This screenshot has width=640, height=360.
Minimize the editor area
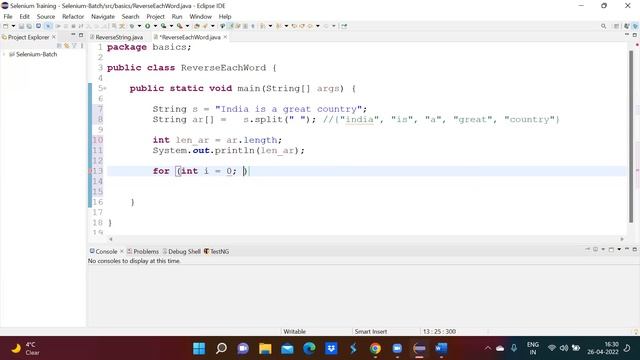(627, 34)
